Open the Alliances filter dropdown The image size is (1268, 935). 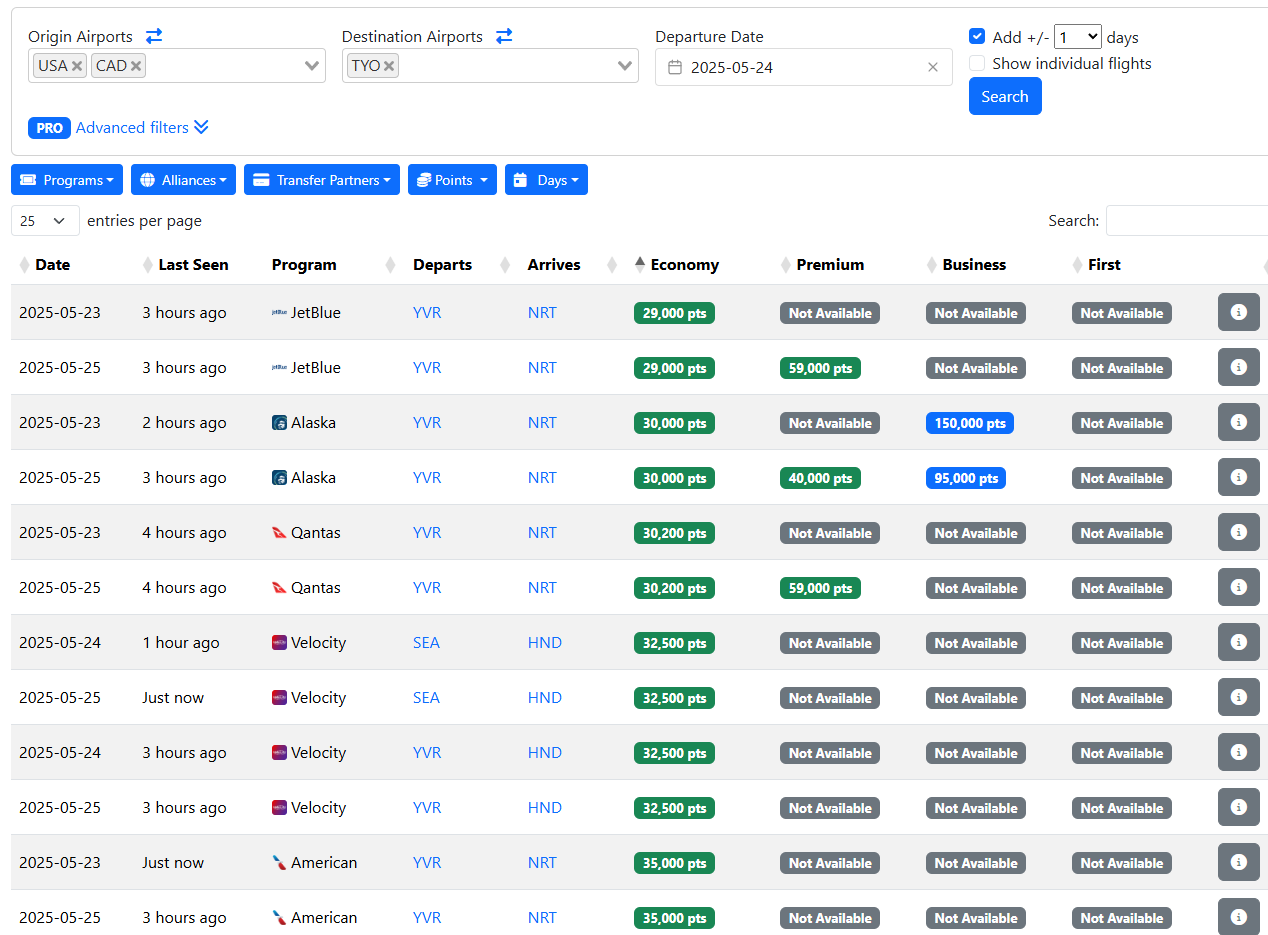coord(183,180)
